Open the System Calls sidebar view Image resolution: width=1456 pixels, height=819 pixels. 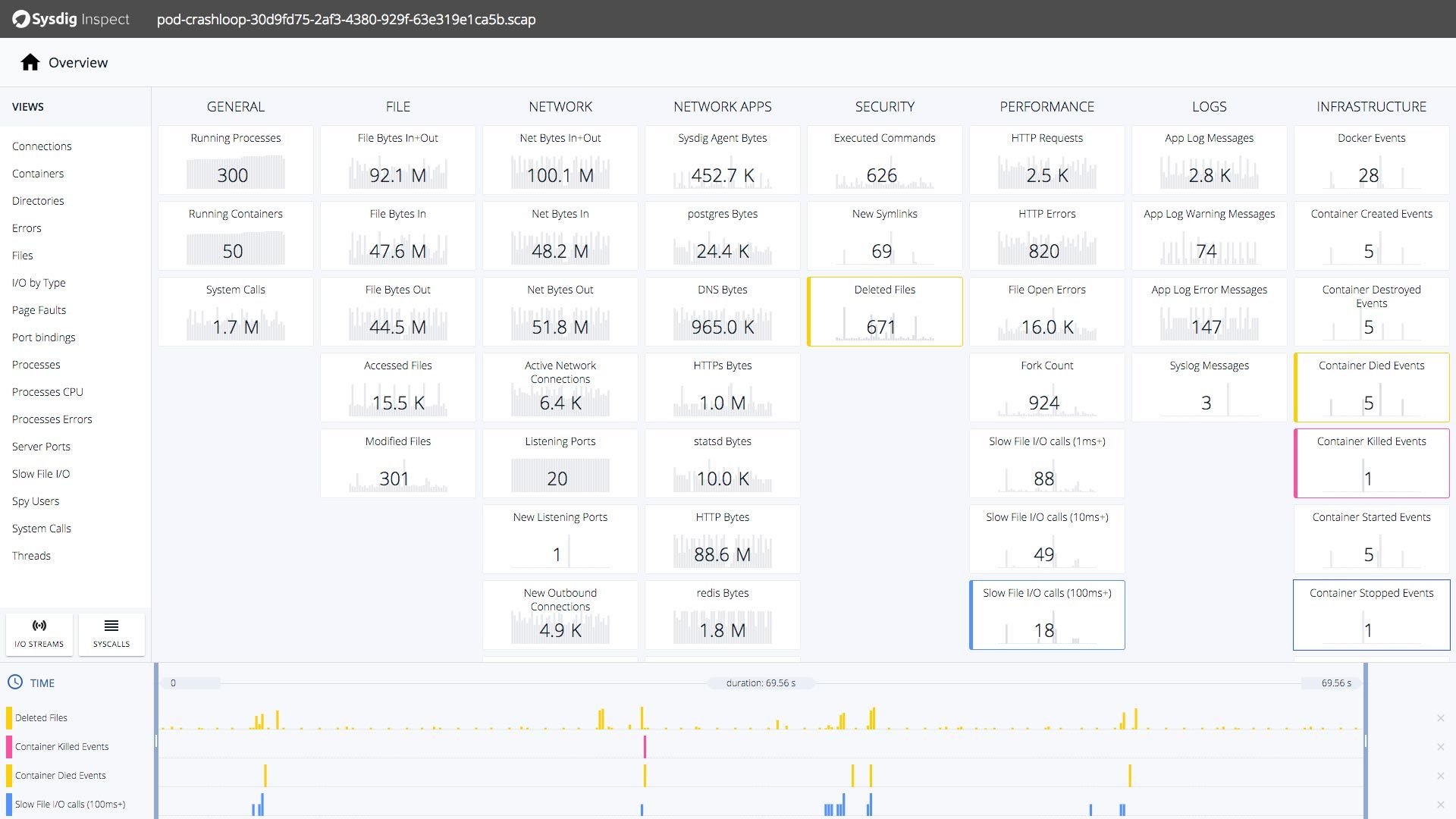click(42, 529)
